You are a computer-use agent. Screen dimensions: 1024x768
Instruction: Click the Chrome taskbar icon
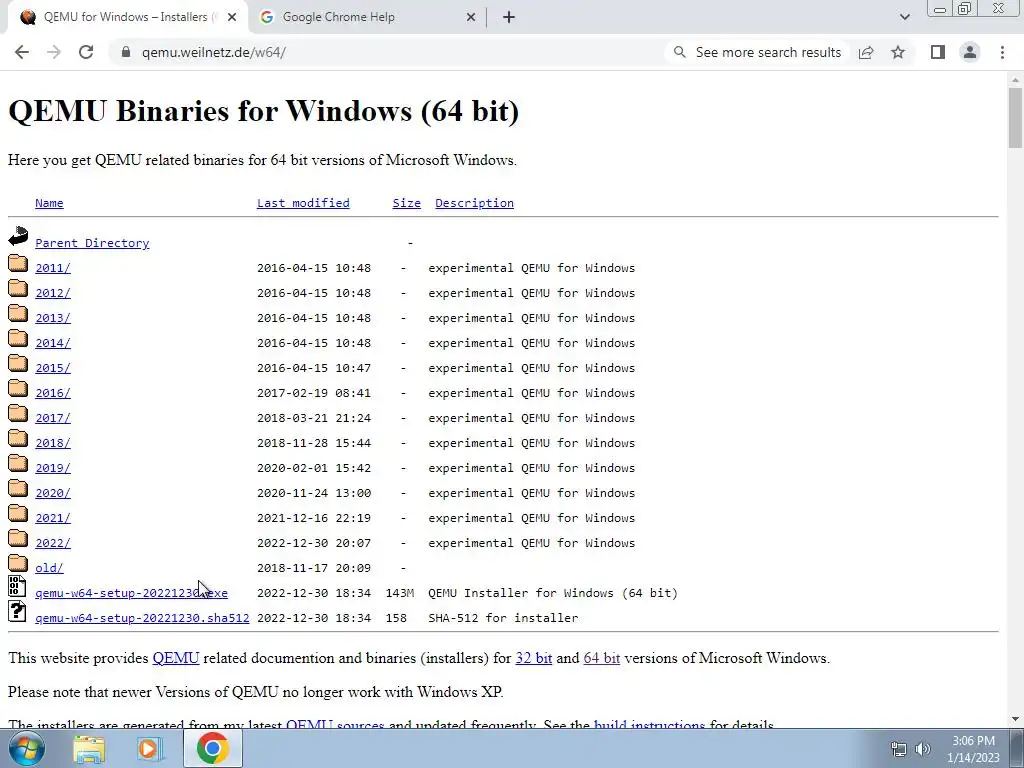pos(212,748)
